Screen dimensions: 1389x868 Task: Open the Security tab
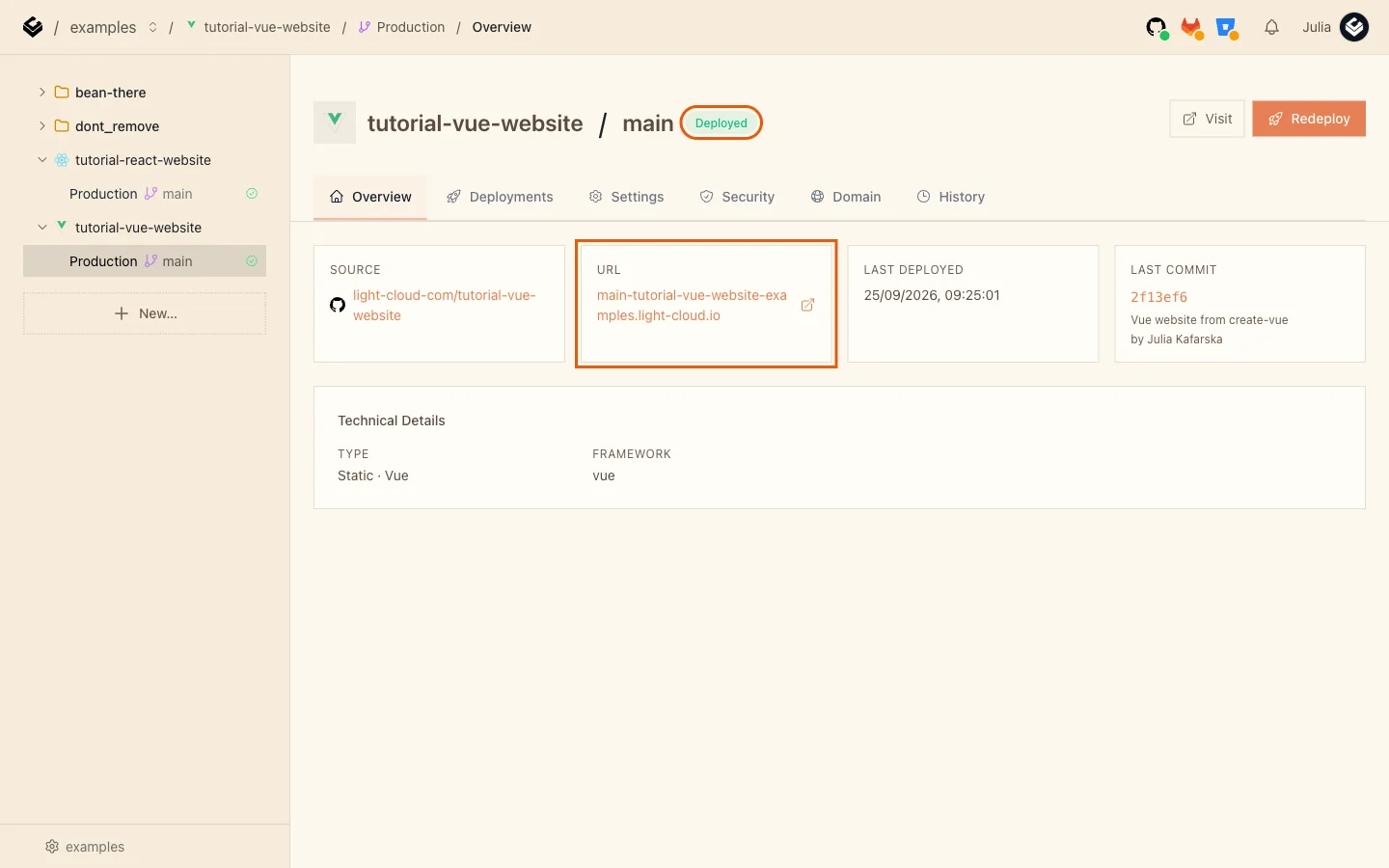(737, 197)
